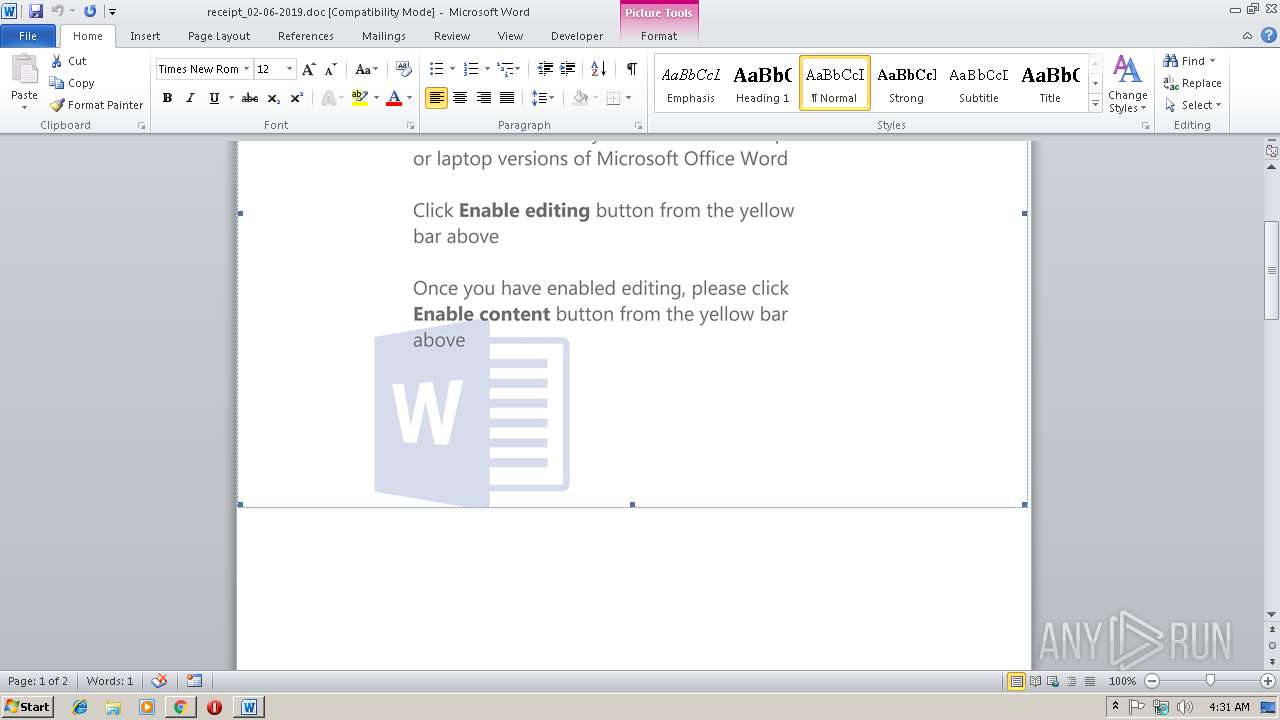Apply superscript formatting
The height and width of the screenshot is (720, 1280).
tap(297, 98)
